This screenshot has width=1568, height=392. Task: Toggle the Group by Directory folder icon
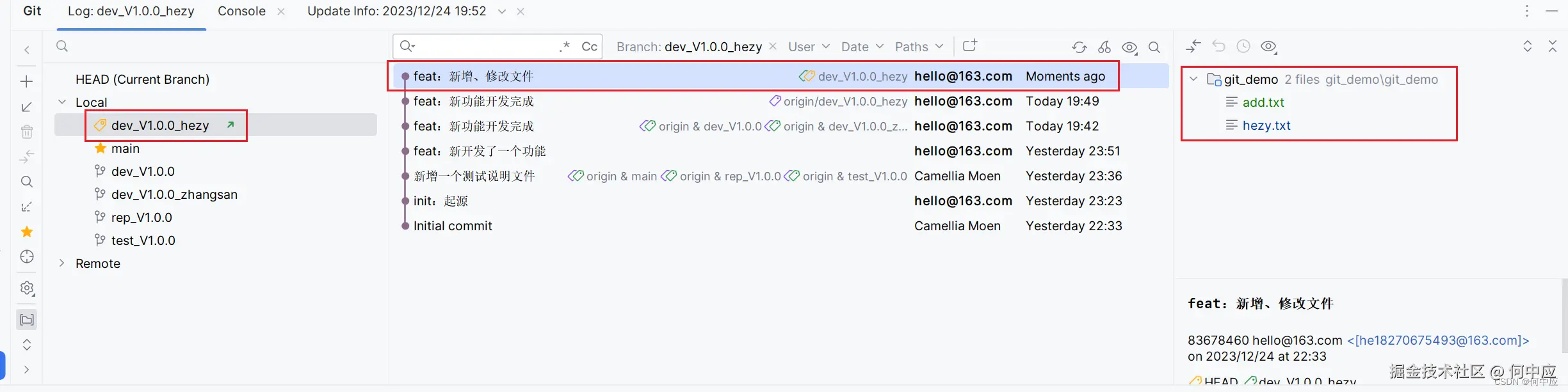[27, 320]
